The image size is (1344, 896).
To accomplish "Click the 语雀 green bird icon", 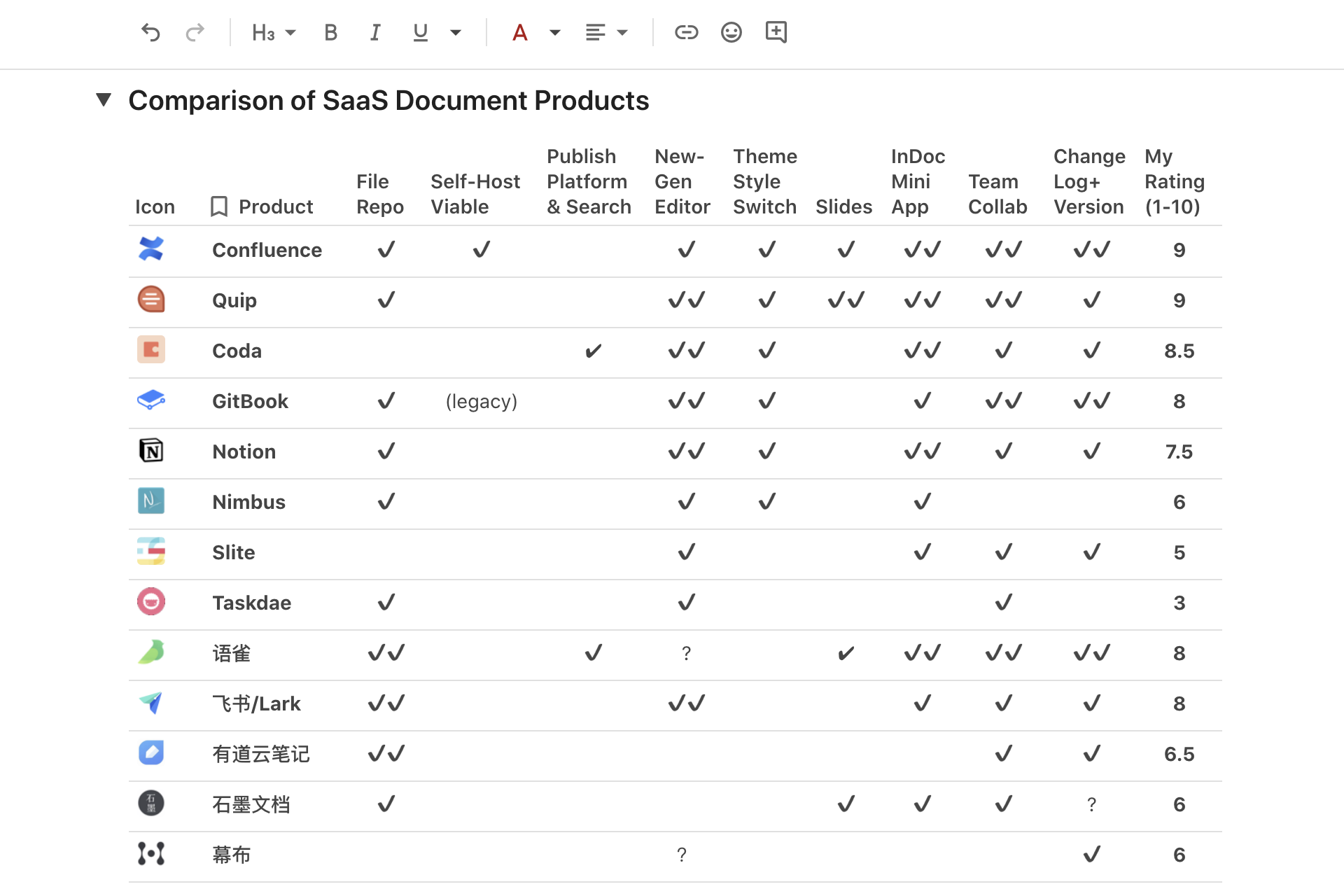I will [x=151, y=652].
